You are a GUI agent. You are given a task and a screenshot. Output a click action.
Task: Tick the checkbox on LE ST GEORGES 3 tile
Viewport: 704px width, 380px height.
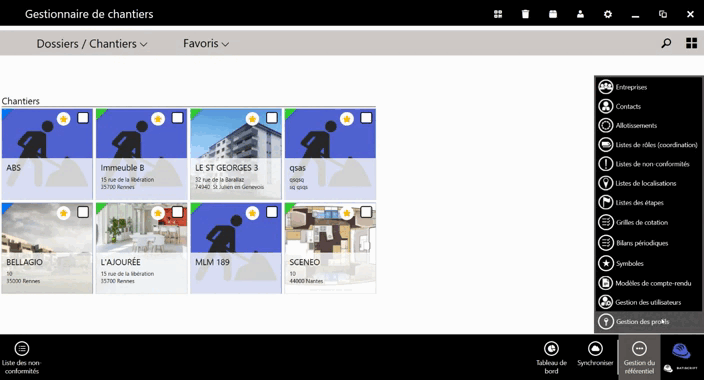[272, 118]
